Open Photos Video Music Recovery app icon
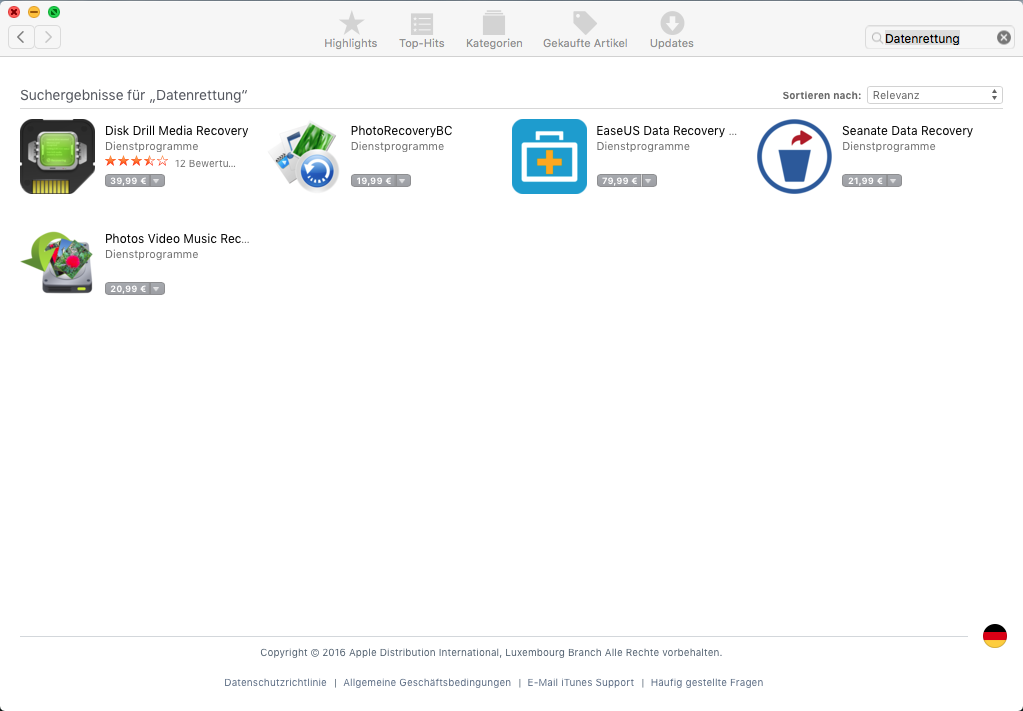 57,264
